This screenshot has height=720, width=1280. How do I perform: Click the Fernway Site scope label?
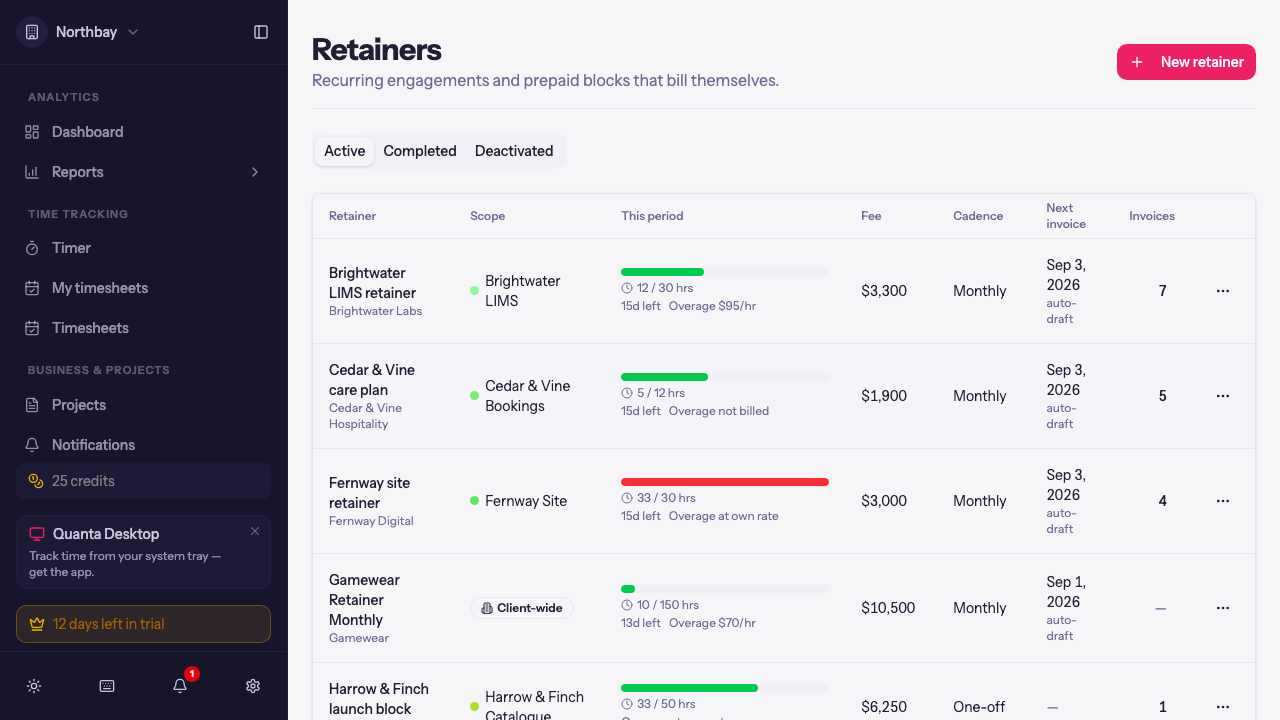(x=526, y=501)
